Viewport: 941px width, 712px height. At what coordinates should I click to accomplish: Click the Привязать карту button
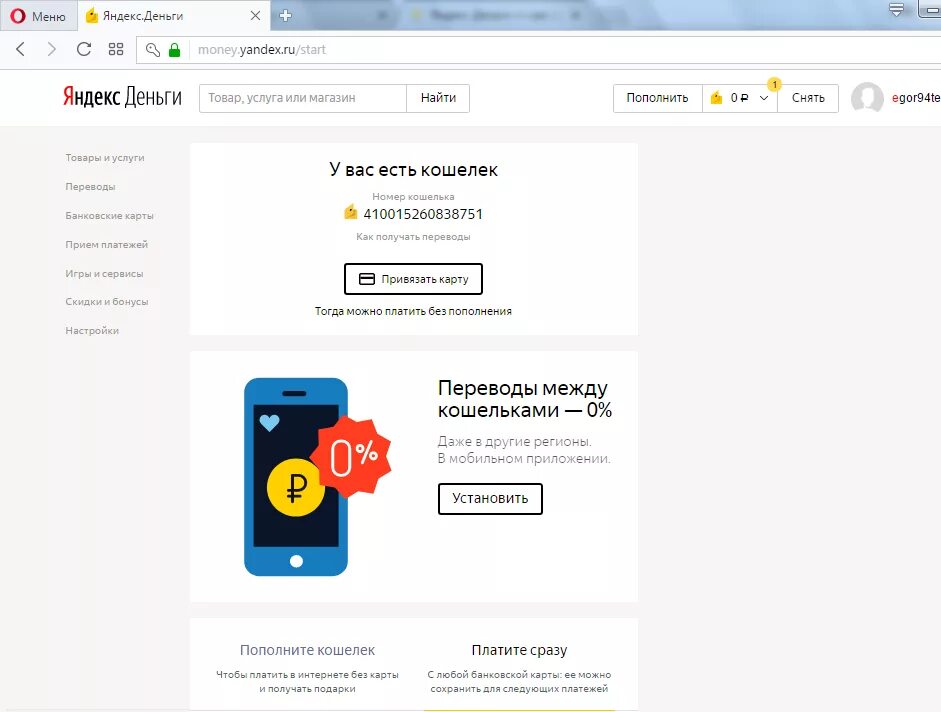pyautogui.click(x=413, y=279)
